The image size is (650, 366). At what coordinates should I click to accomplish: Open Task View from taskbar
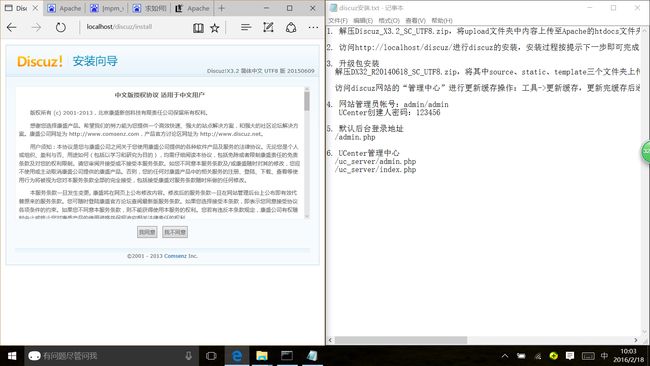pos(211,356)
